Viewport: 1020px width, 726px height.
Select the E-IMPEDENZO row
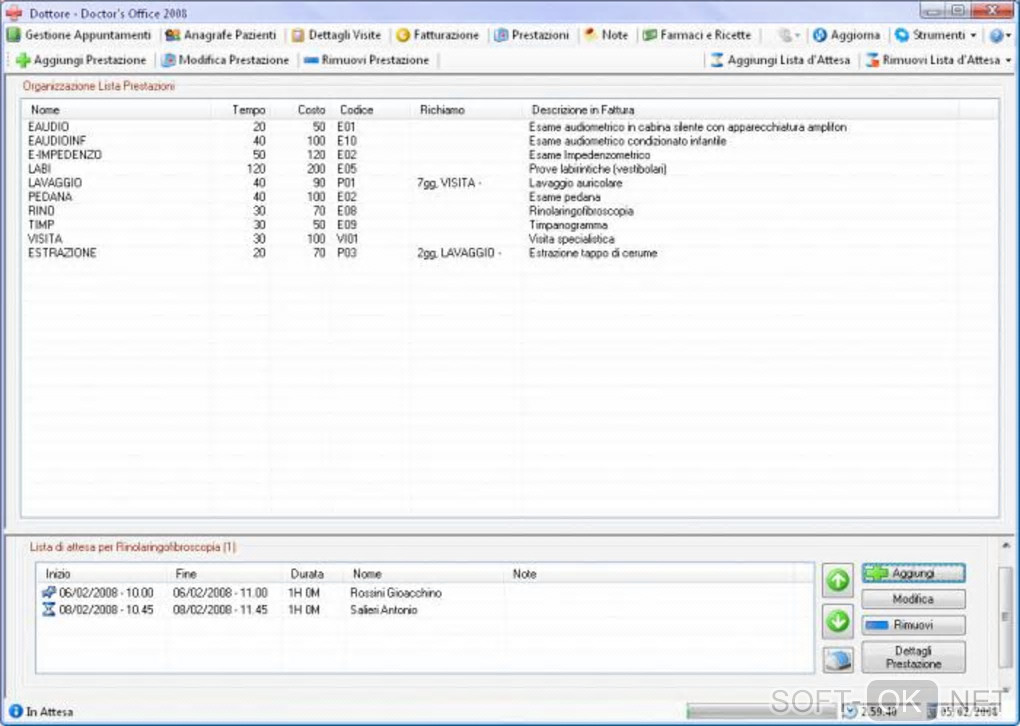click(510, 155)
